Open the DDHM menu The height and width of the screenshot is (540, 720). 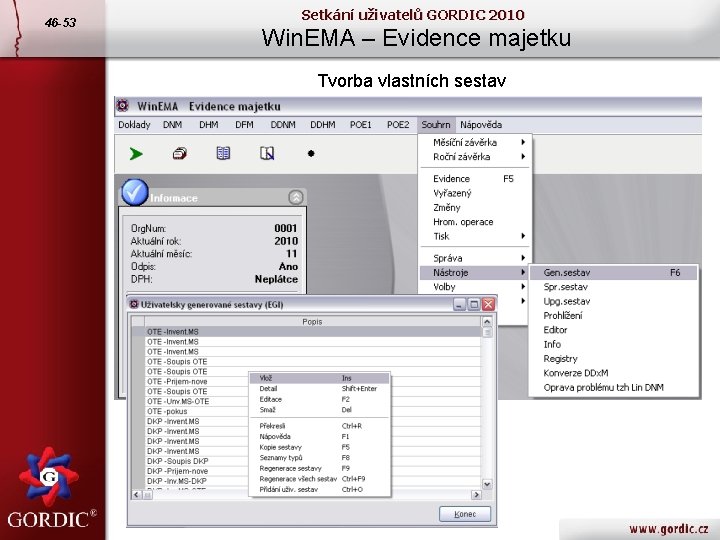(323, 125)
